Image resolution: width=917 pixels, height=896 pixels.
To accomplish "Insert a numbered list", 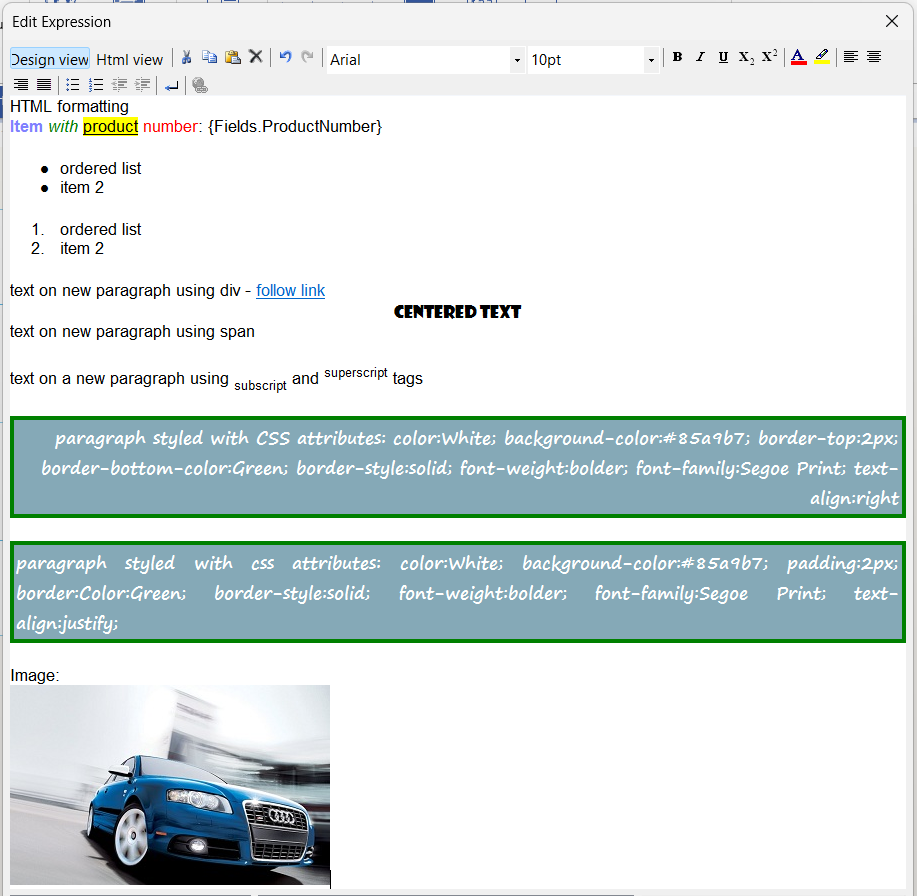I will point(96,85).
